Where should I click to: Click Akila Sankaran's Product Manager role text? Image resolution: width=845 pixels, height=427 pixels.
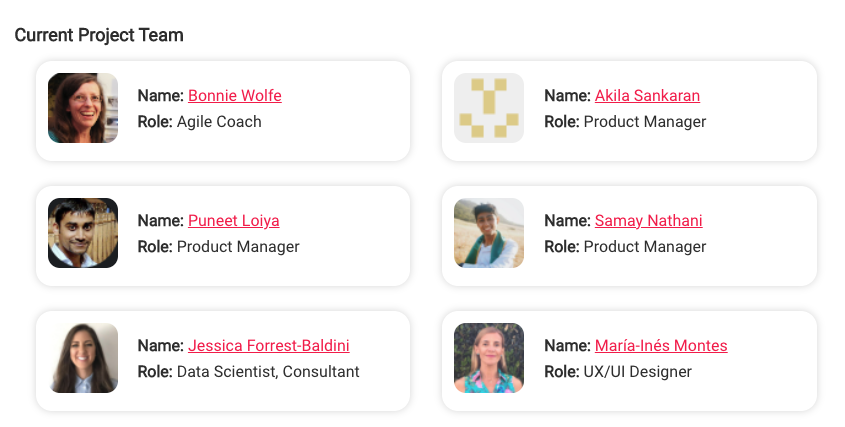[645, 122]
